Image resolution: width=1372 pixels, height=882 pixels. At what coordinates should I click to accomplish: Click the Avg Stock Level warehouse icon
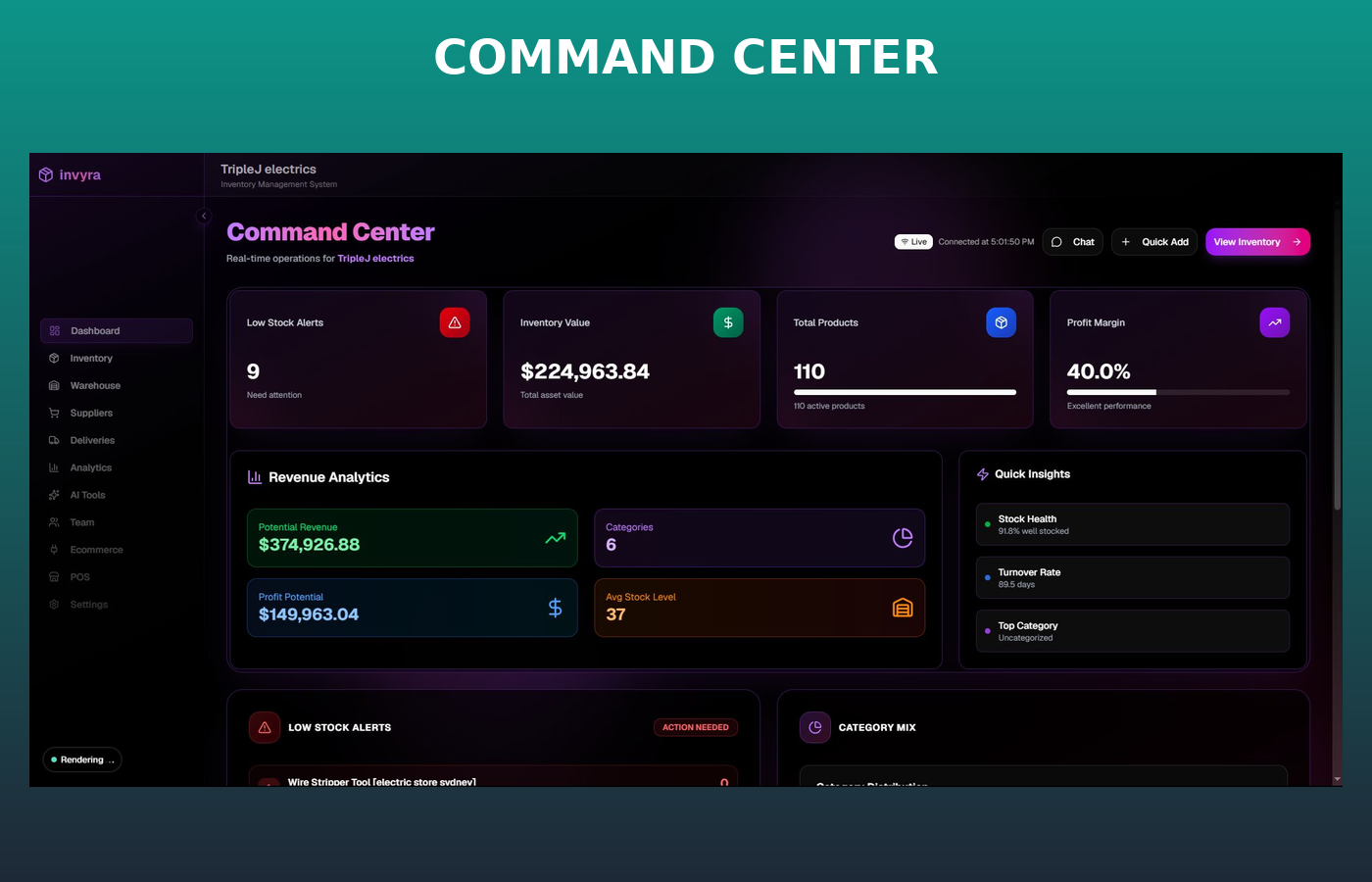pos(903,608)
